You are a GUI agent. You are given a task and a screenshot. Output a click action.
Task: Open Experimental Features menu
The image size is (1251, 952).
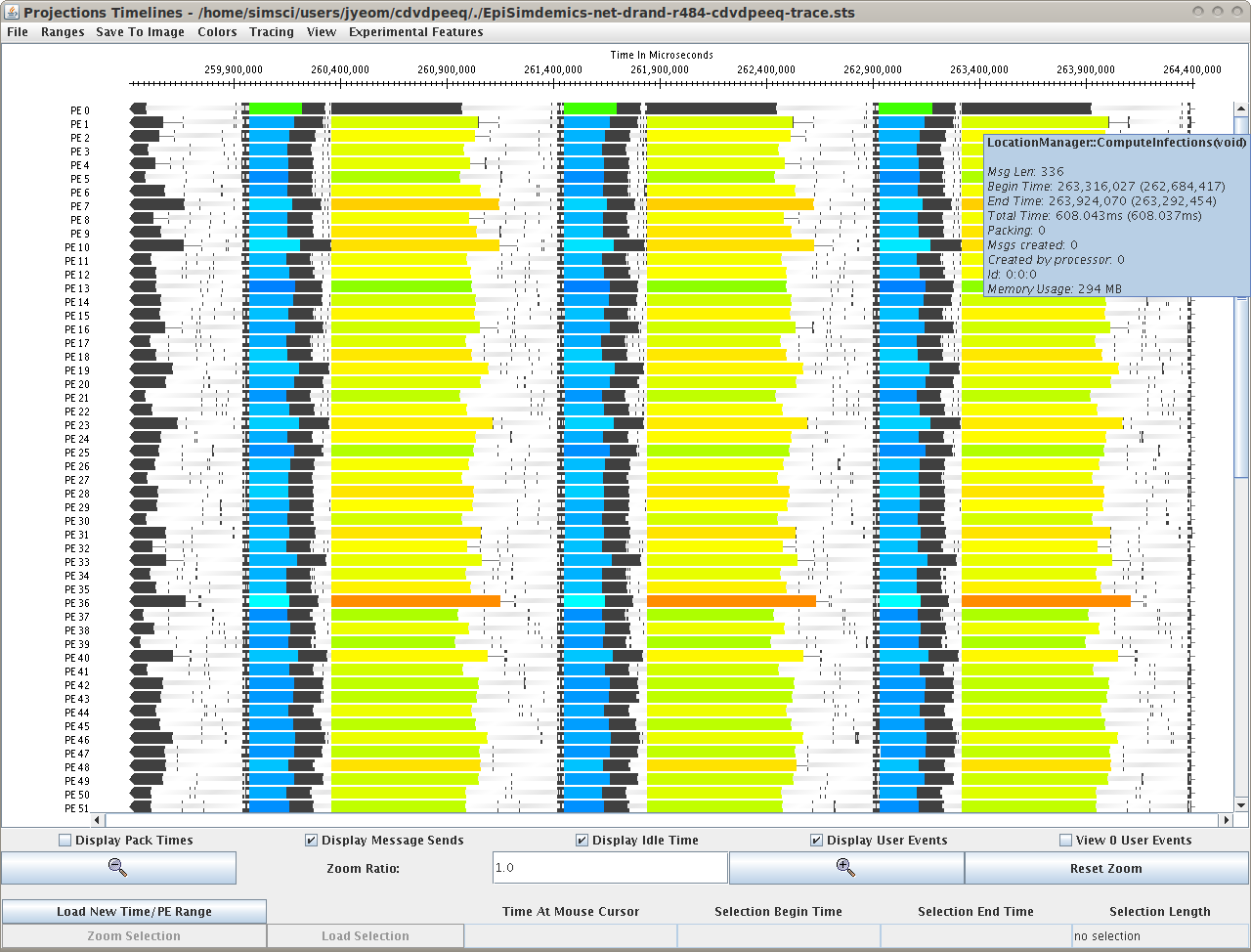[x=415, y=32]
